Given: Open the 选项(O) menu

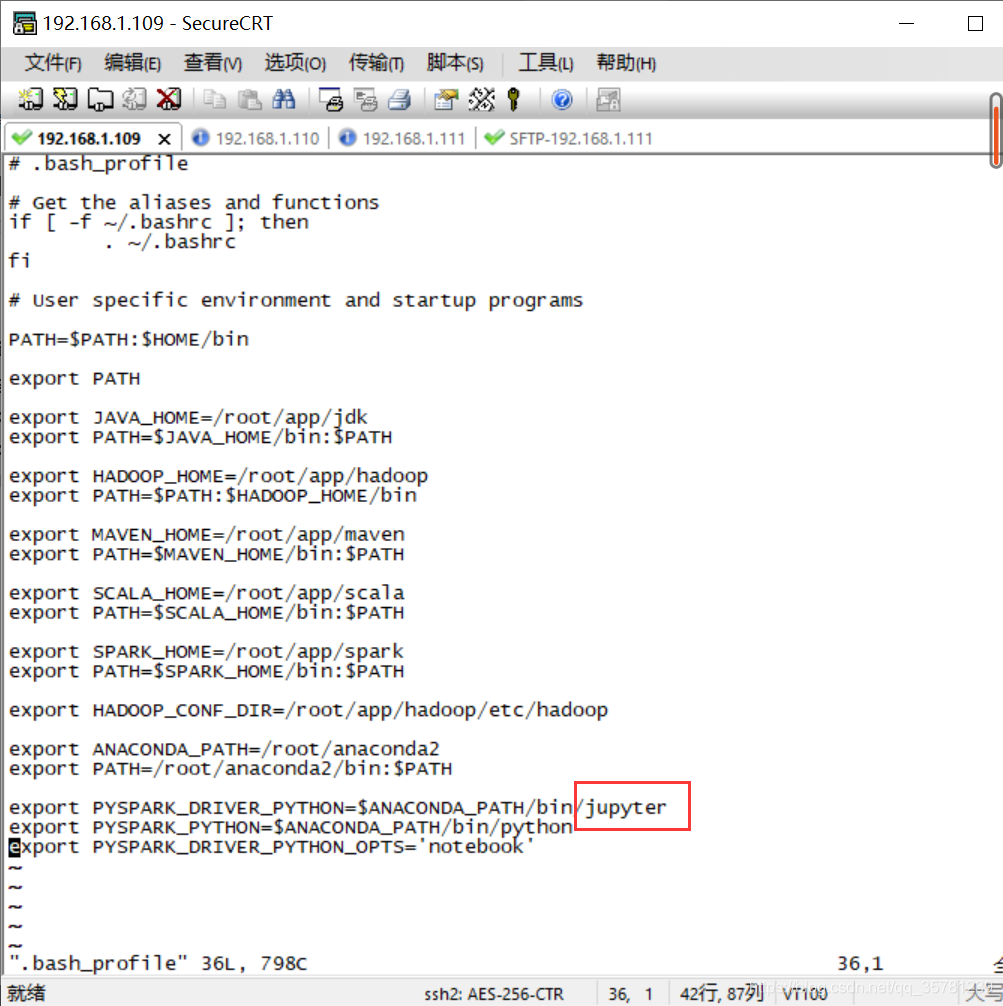Looking at the screenshot, I should [x=294, y=62].
